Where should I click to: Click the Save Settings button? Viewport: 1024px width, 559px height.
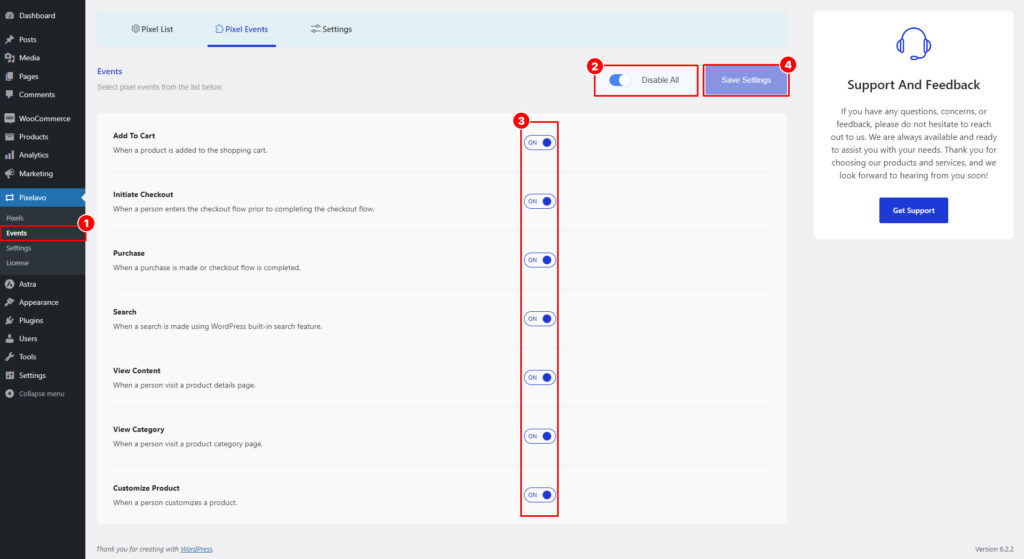pos(746,80)
